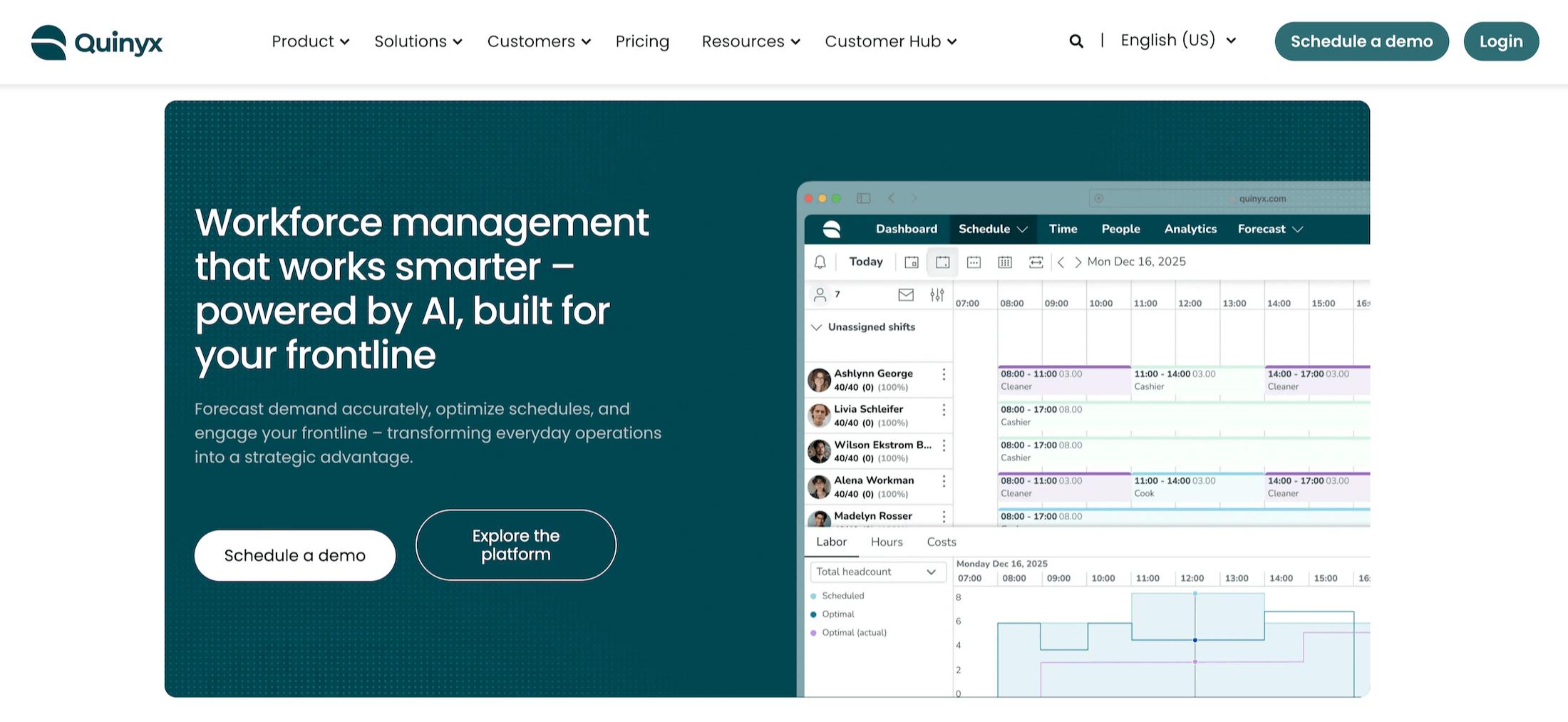Image resolution: width=1568 pixels, height=722 pixels.
Task: Open the People section in the navigation
Action: click(1120, 229)
